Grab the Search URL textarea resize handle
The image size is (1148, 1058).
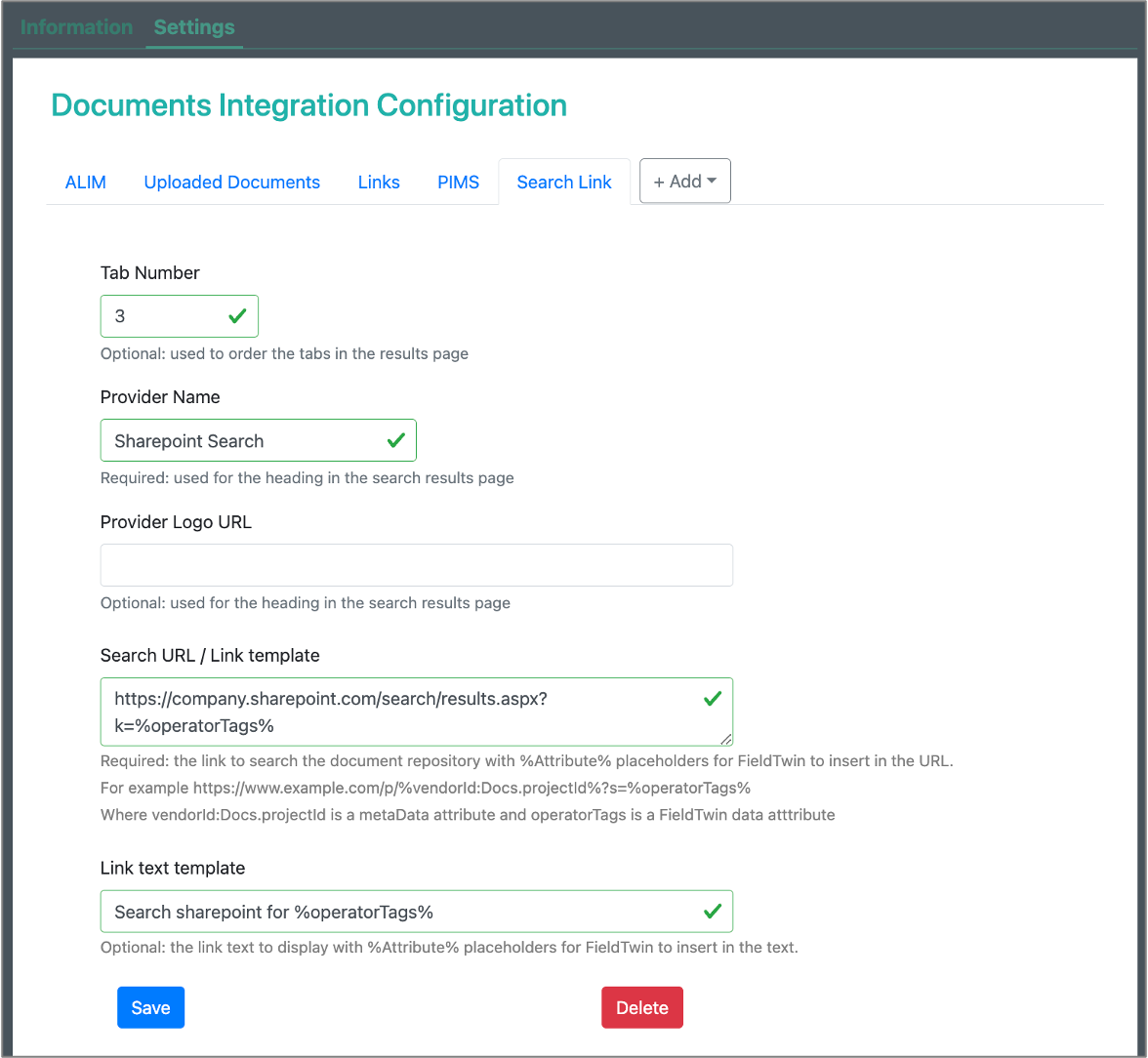725,740
